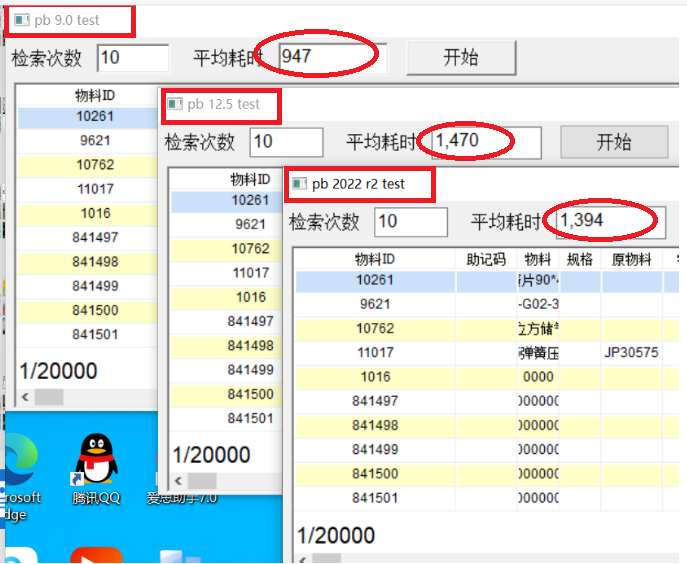Viewport: 687px width, 564px height.
Task: Click 物料ID column header in pb 12.5 window
Action: point(250,179)
